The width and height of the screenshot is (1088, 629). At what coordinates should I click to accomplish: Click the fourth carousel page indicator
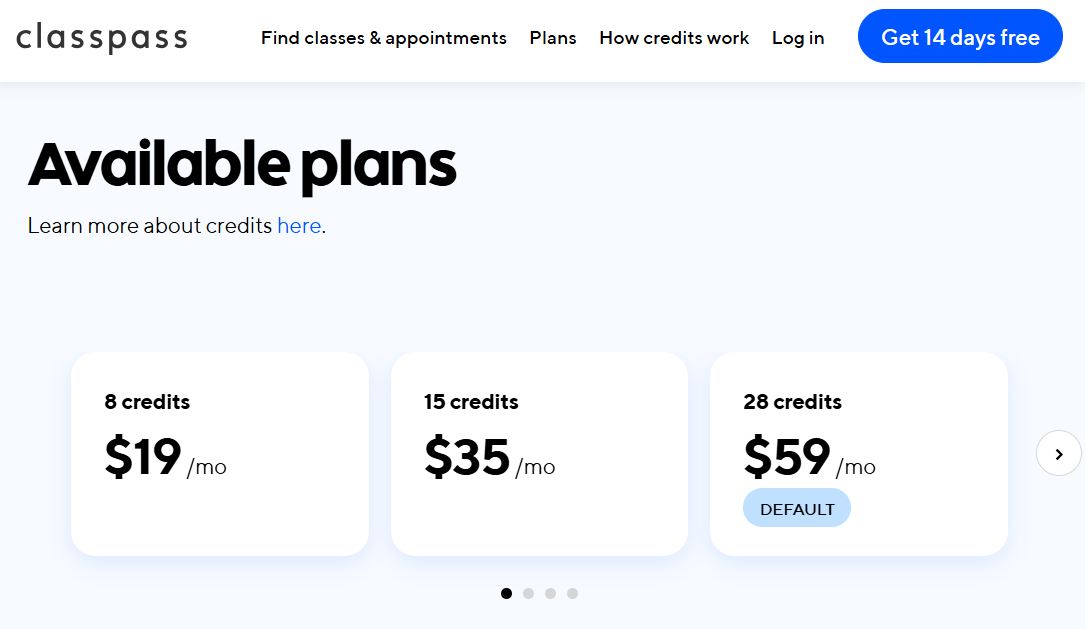coord(572,593)
